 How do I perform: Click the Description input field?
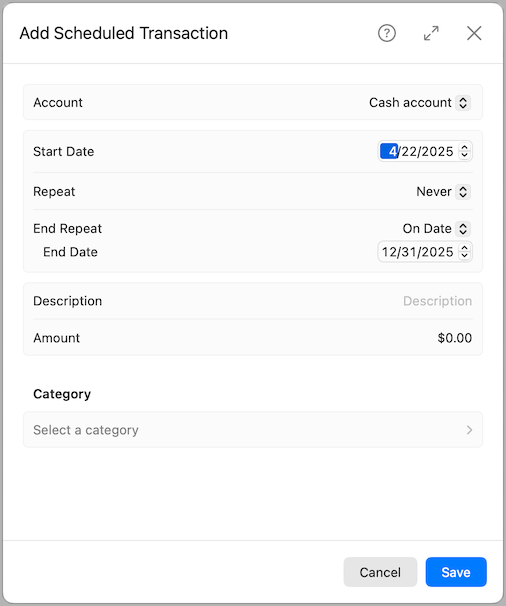[437, 301]
